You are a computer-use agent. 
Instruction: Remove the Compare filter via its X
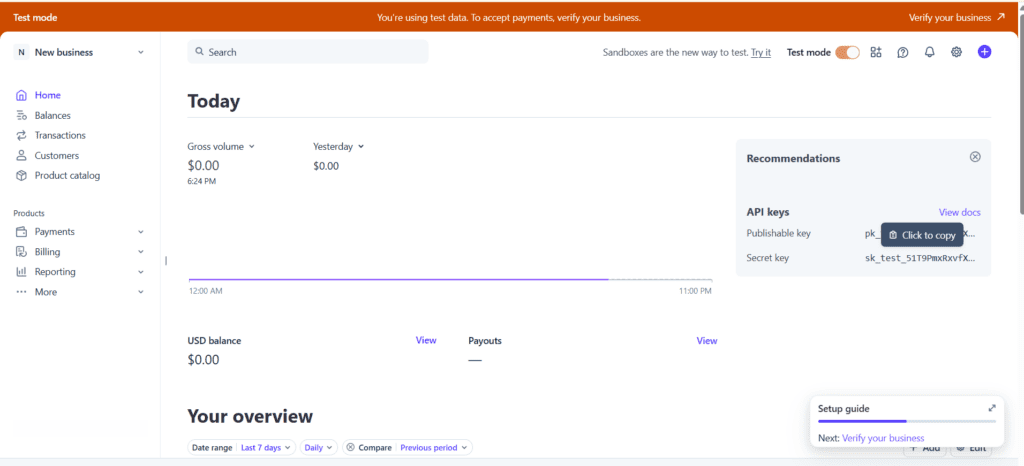(351, 448)
